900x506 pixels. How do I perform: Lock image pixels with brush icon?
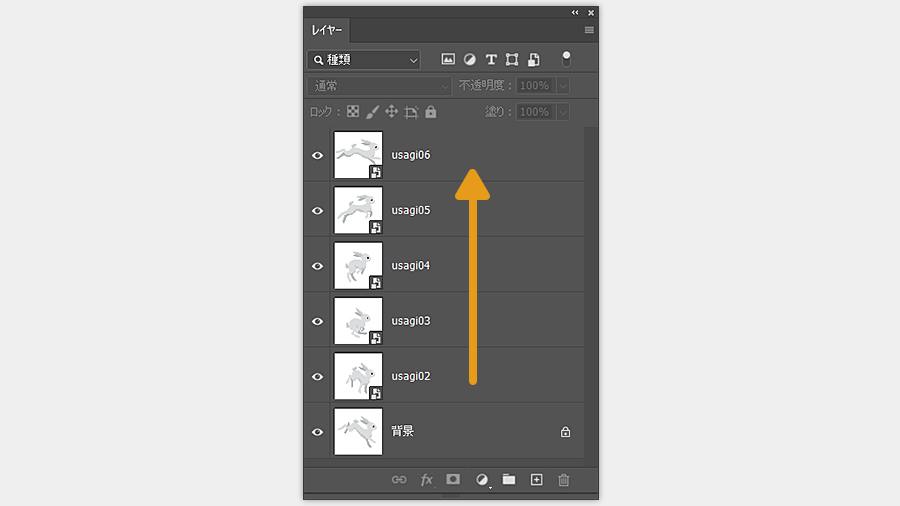[x=372, y=112]
